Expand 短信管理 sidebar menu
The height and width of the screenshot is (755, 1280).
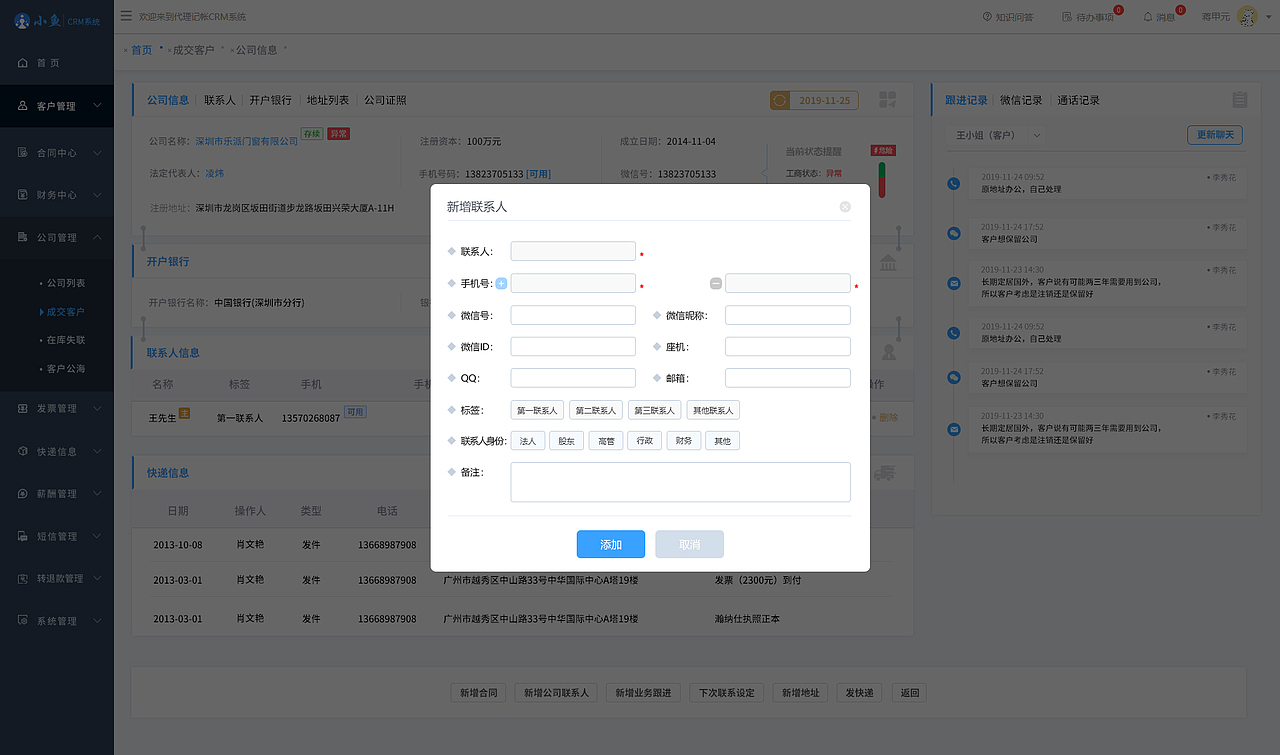tap(57, 537)
